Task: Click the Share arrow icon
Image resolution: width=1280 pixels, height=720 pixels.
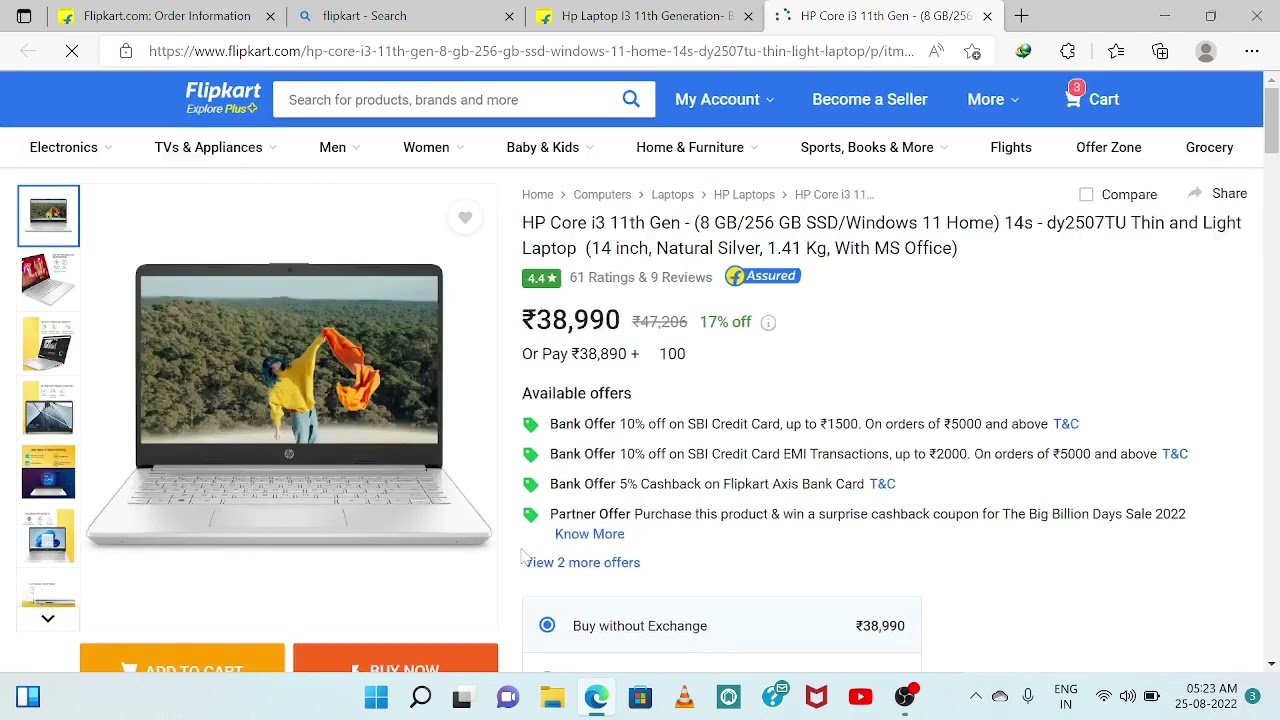Action: coord(1194,193)
